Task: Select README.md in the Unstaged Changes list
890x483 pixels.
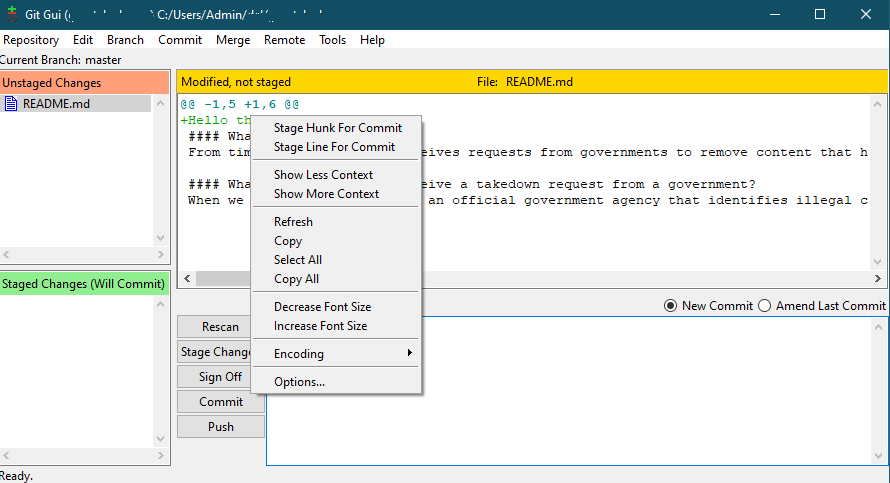Action: 76,103
